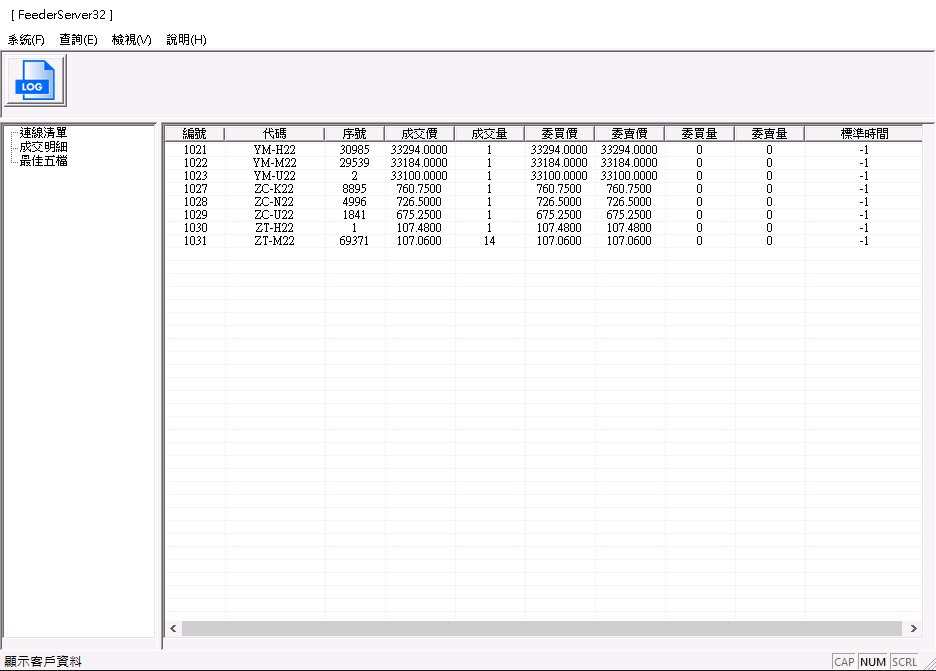Select 連線清單 in the tree
The height and width of the screenshot is (671, 936).
[x=43, y=133]
